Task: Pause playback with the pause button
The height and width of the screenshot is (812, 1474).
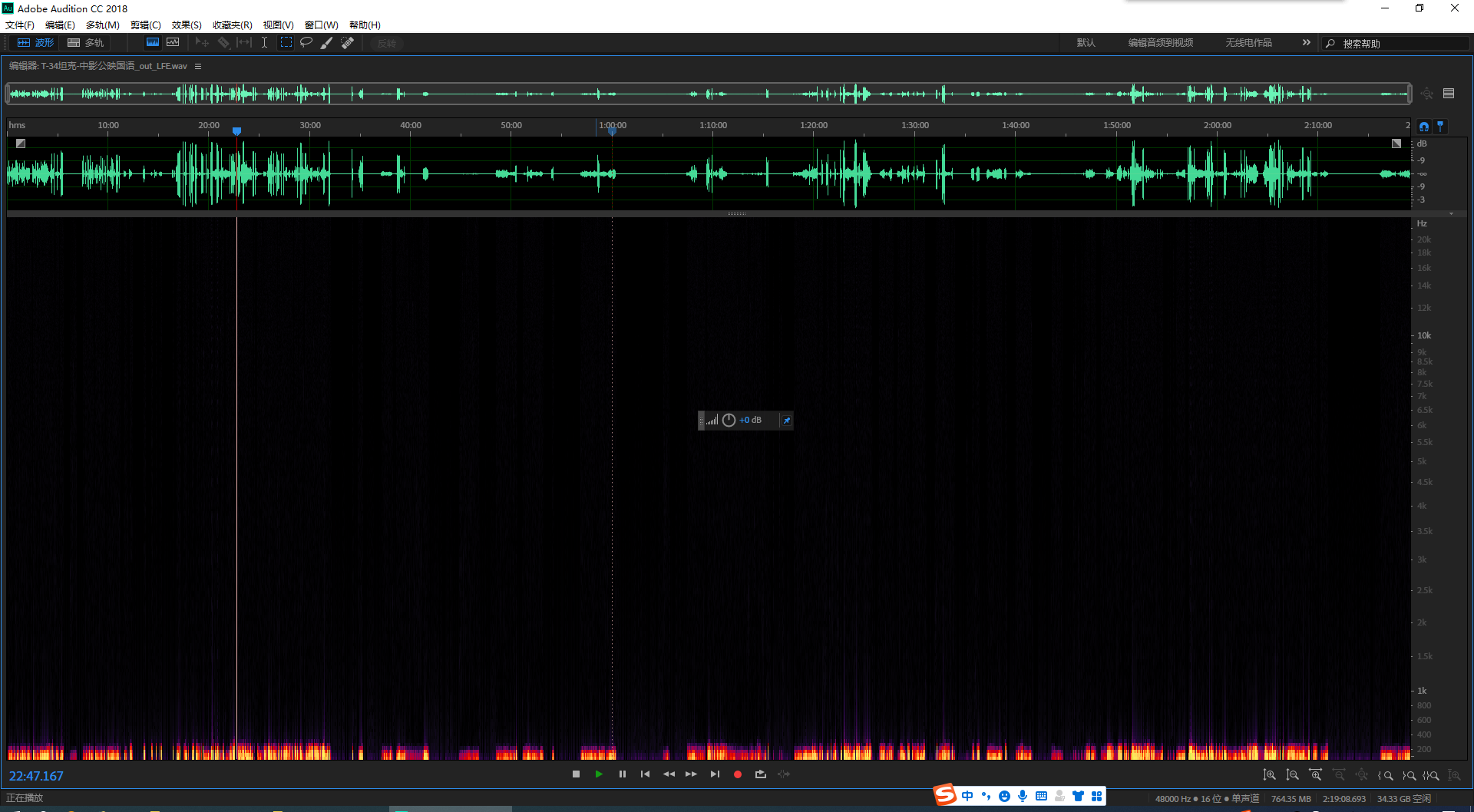Action: pos(623,774)
